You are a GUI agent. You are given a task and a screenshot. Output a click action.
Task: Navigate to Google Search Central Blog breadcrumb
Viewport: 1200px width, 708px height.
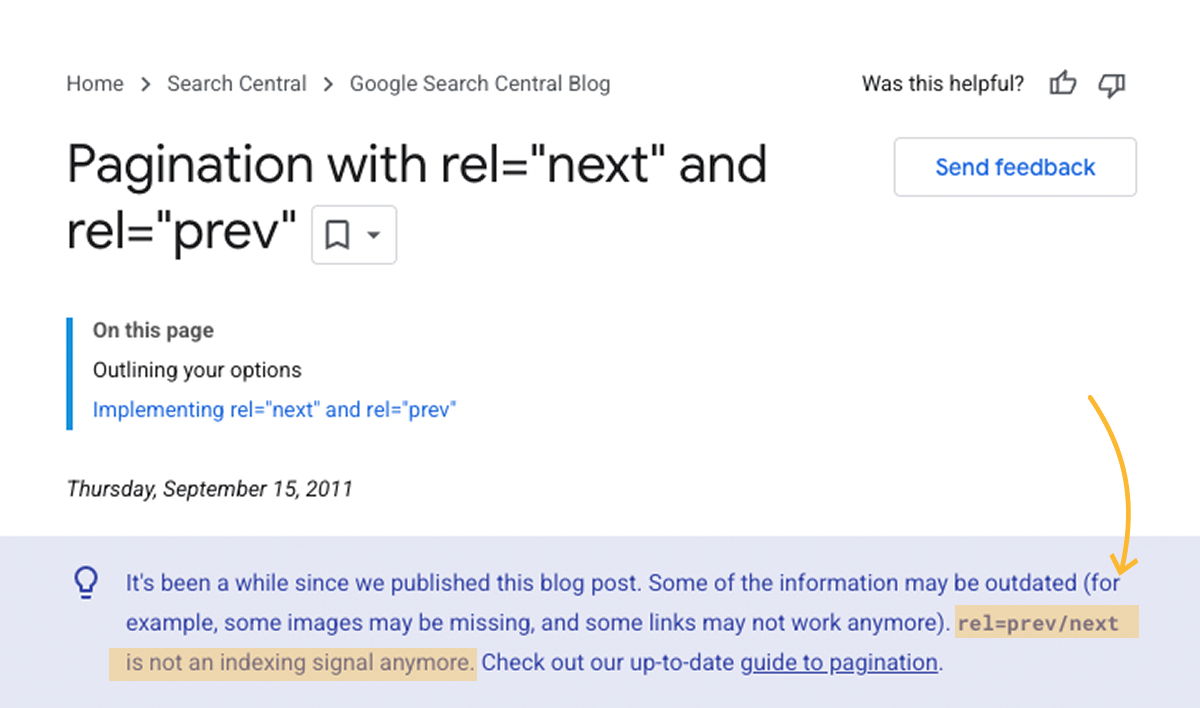click(479, 84)
